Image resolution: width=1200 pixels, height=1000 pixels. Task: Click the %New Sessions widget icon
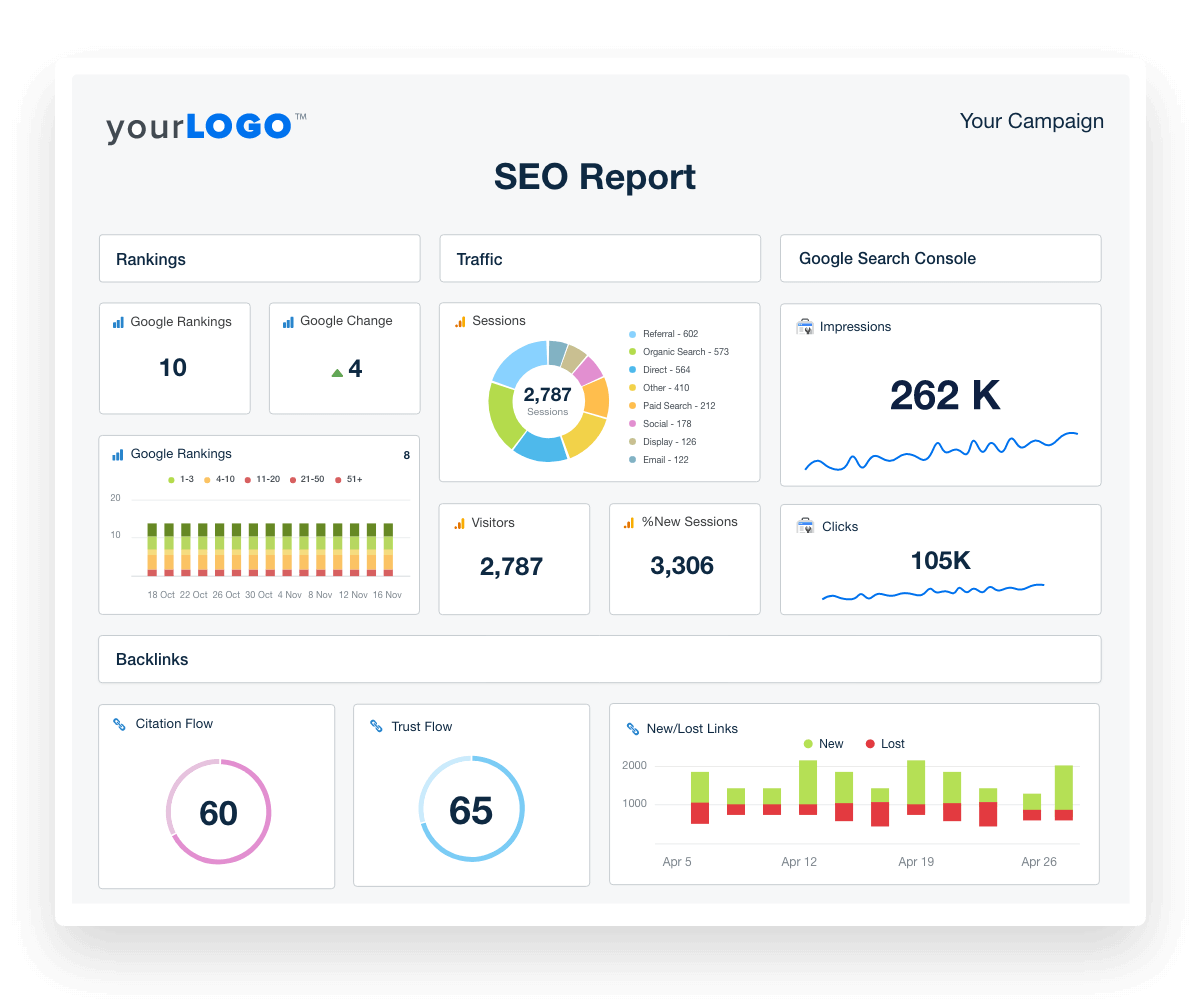pos(629,521)
